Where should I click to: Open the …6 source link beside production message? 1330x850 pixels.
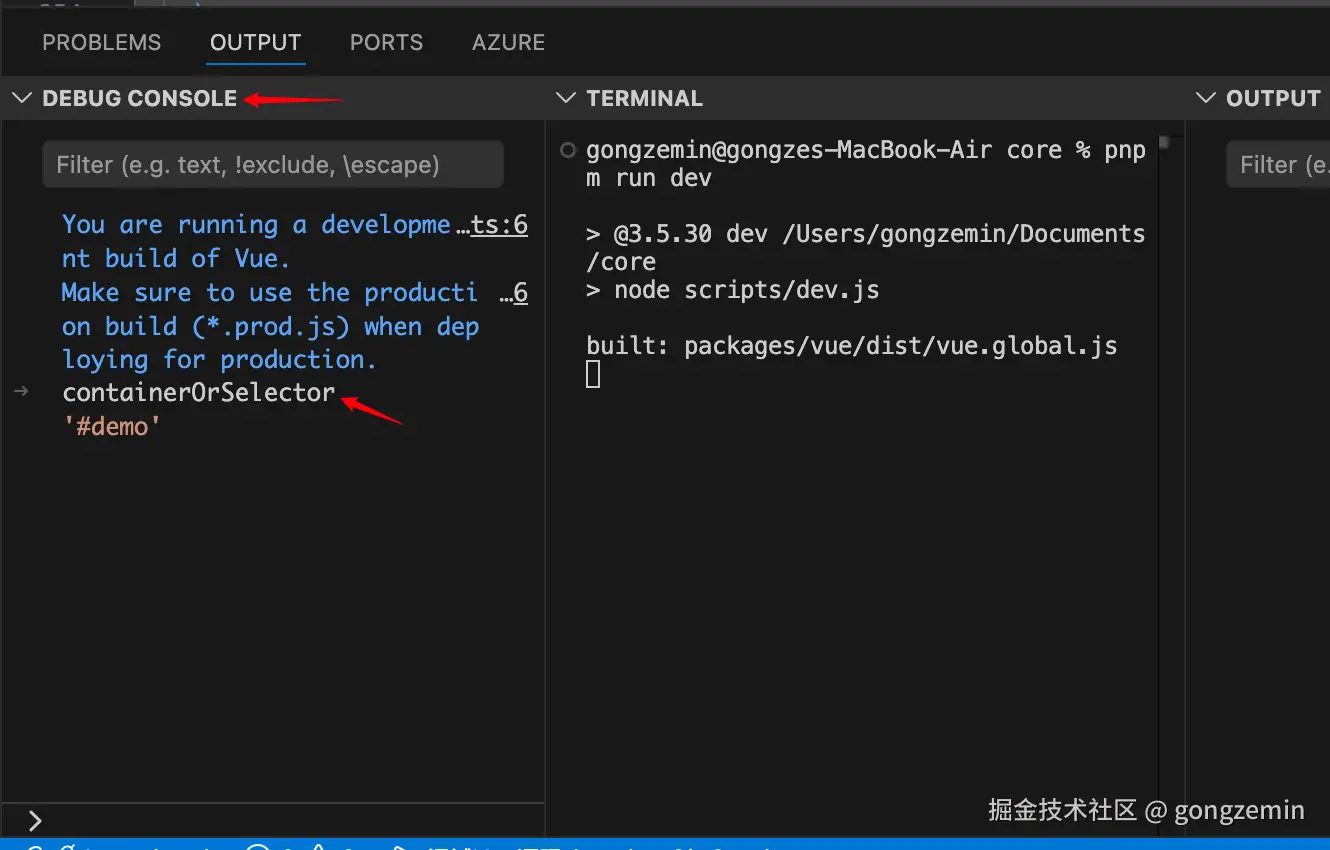(513, 293)
